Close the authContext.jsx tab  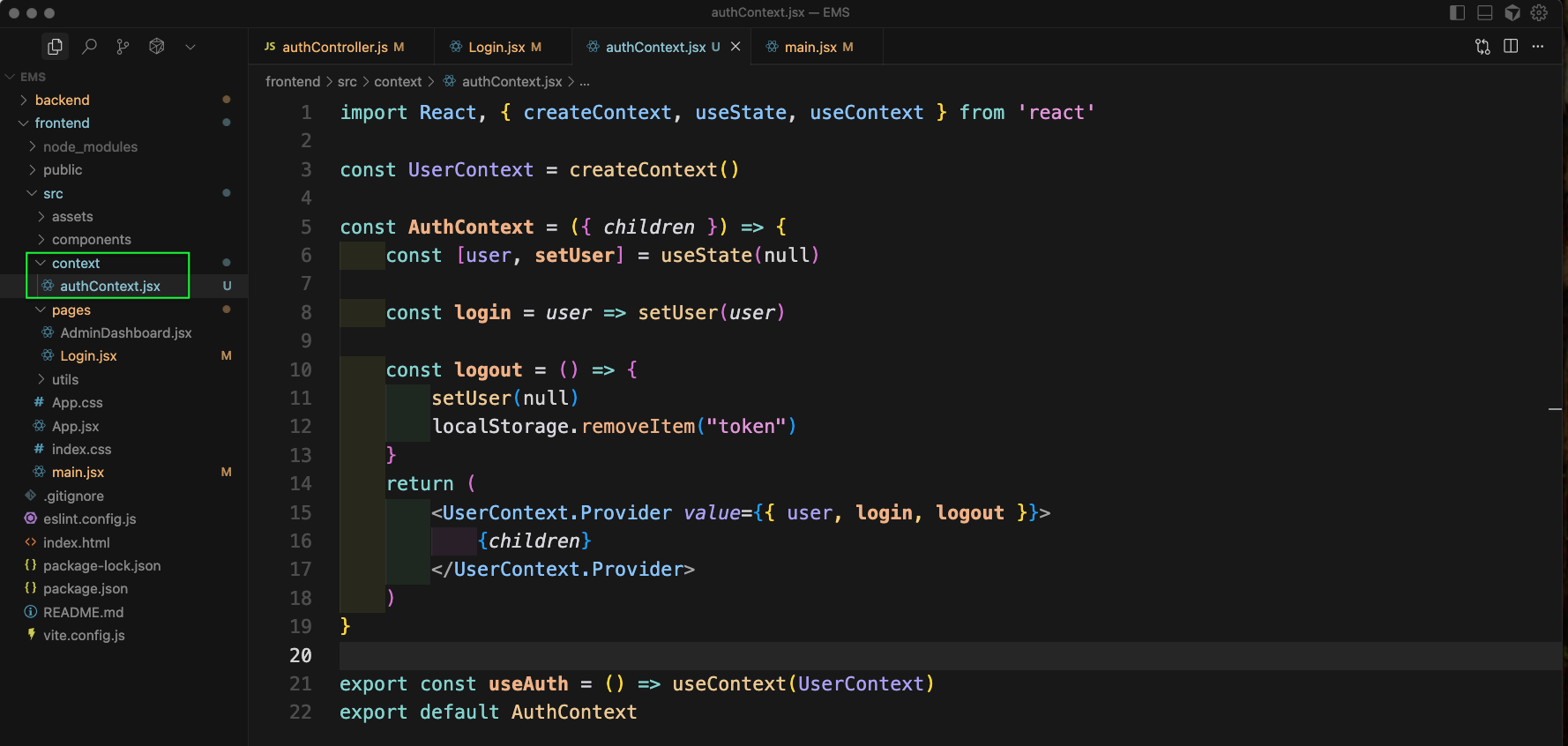(x=735, y=47)
